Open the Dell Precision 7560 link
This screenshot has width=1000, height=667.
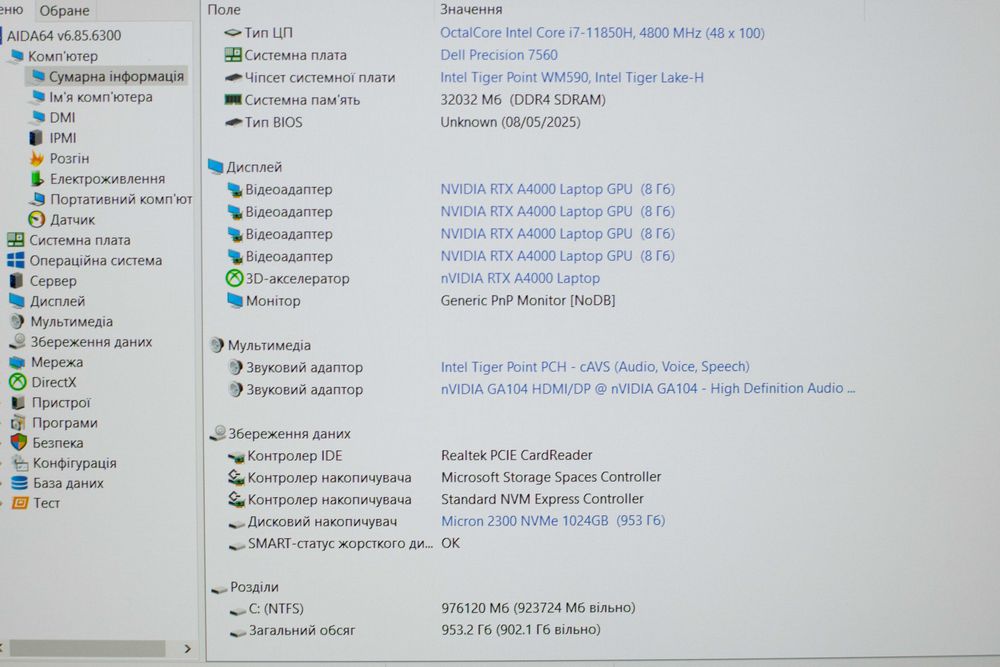tap(499, 55)
